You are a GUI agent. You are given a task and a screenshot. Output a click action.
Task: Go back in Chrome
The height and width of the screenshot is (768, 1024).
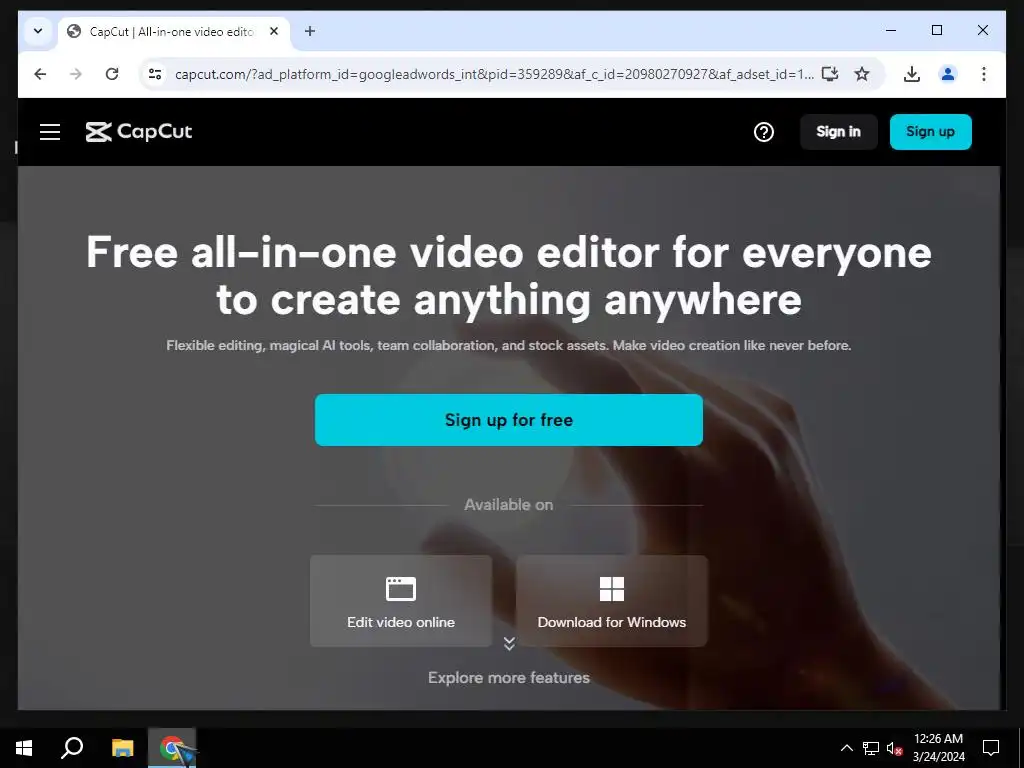click(40, 74)
